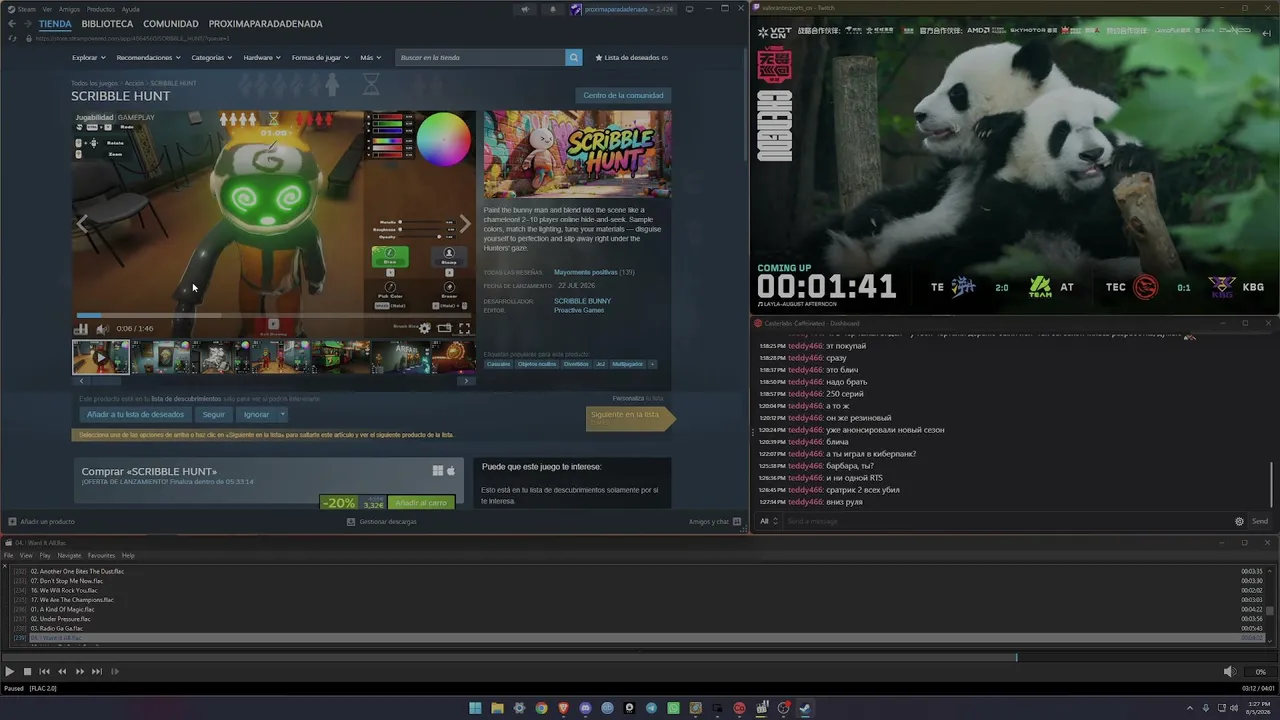The height and width of the screenshot is (720, 1280).
Task: Expand Formas de jugar menu
Action: 320,58
